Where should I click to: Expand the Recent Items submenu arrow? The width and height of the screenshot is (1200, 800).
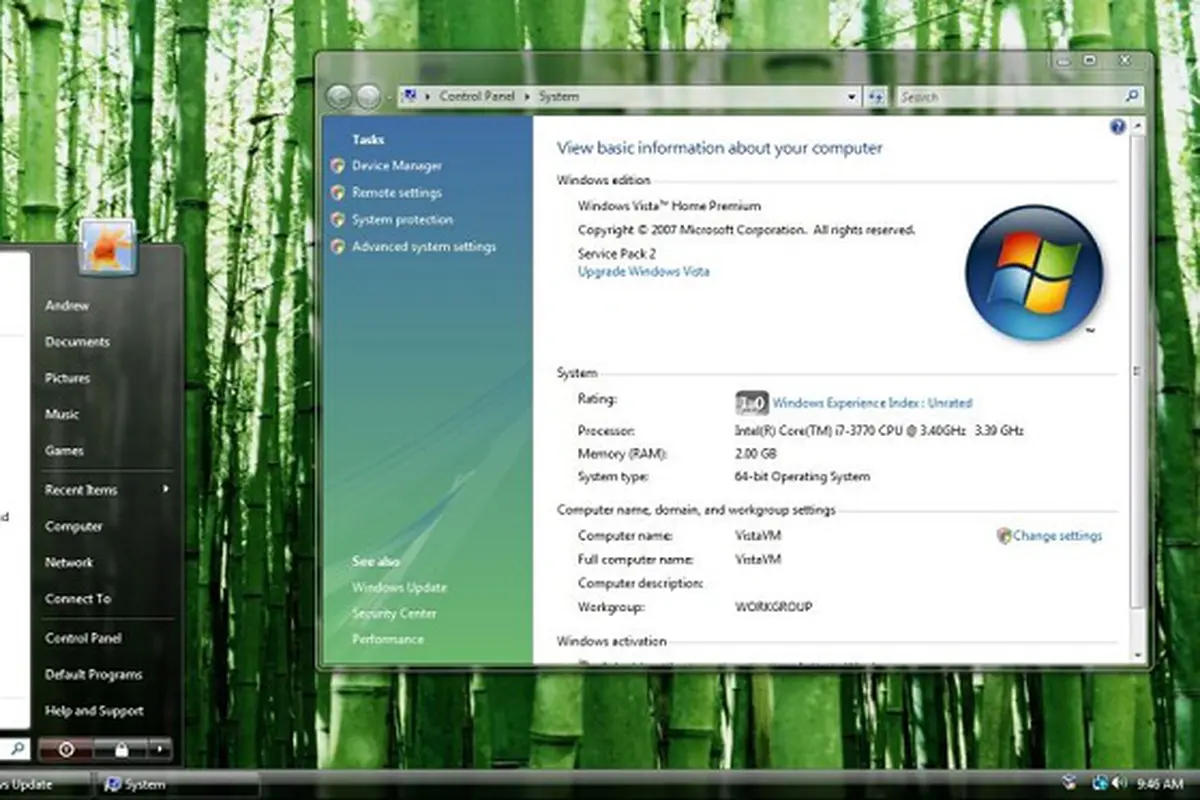point(165,490)
